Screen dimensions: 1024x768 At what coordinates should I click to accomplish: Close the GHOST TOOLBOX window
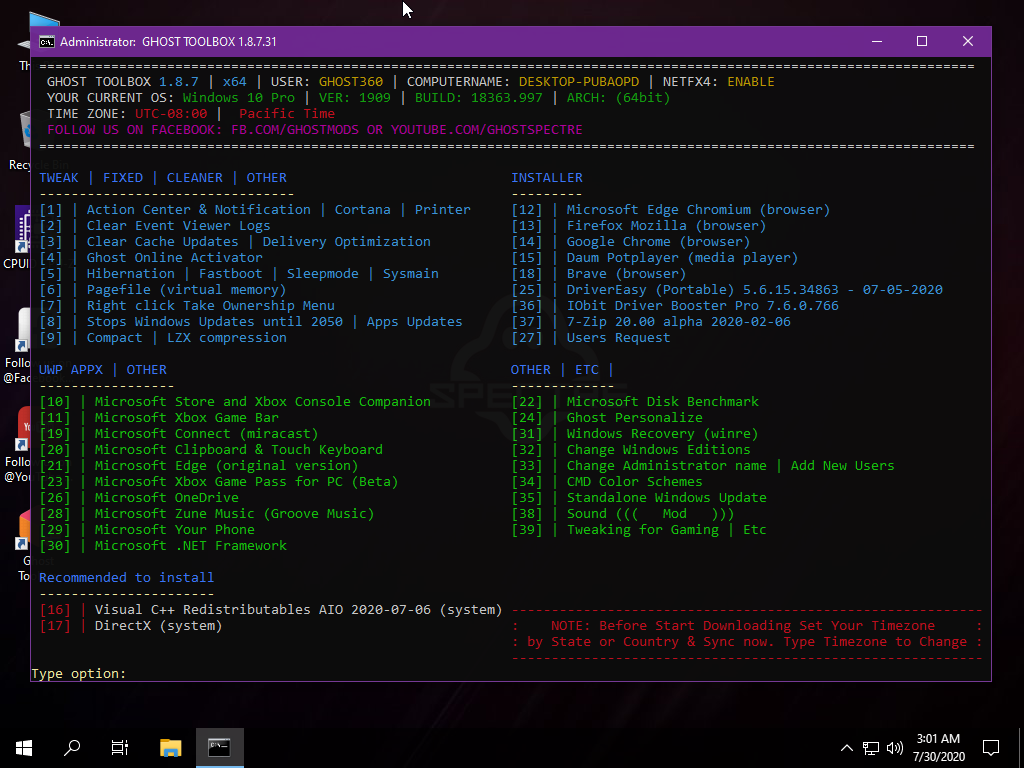968,41
